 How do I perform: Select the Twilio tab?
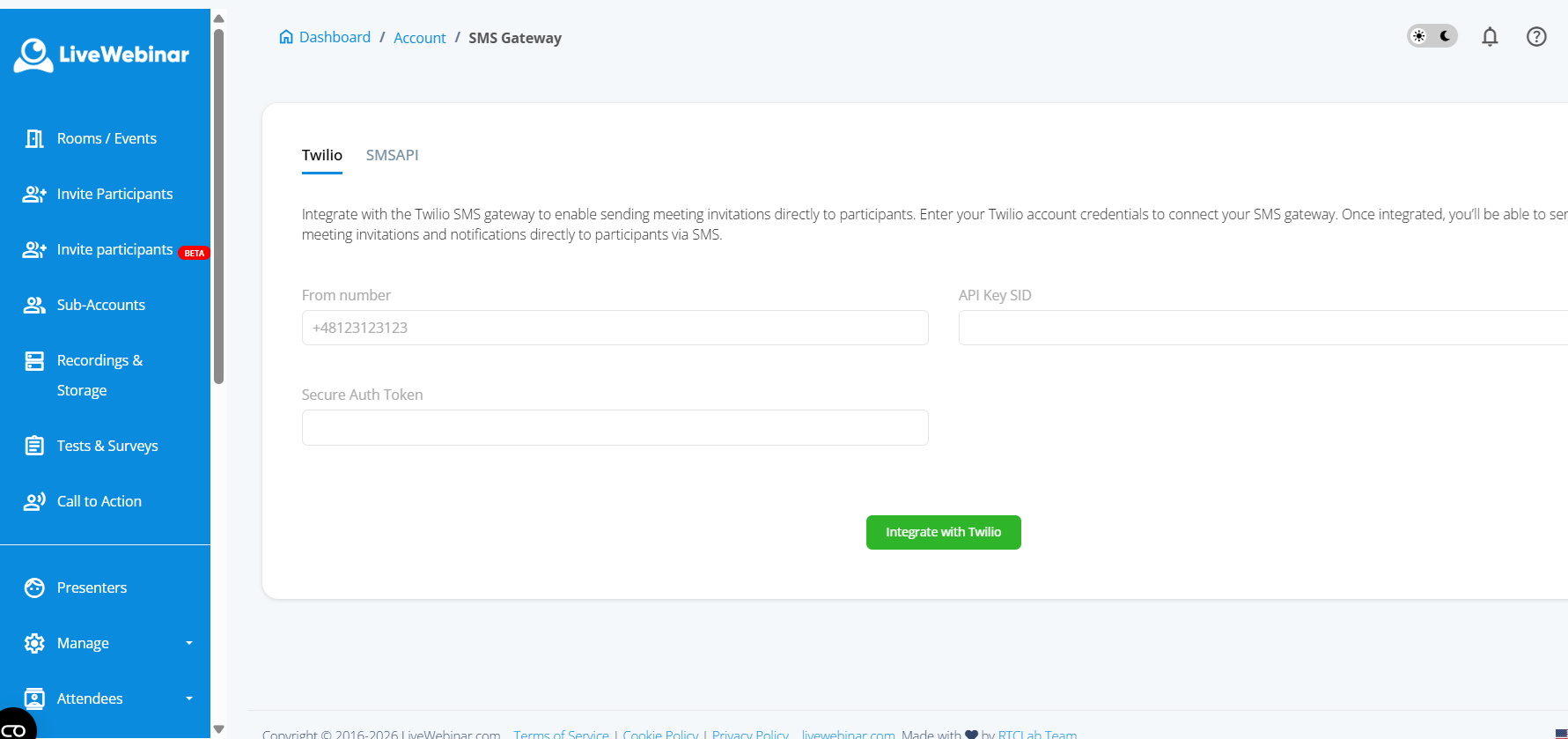click(321, 155)
